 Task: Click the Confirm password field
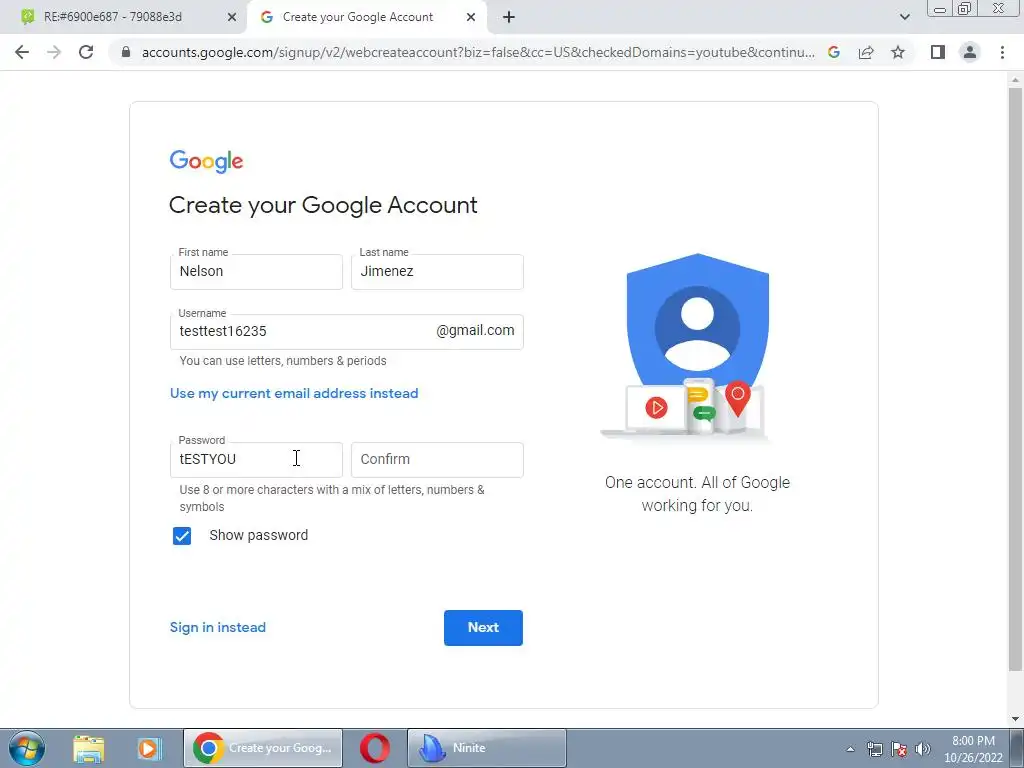click(437, 460)
